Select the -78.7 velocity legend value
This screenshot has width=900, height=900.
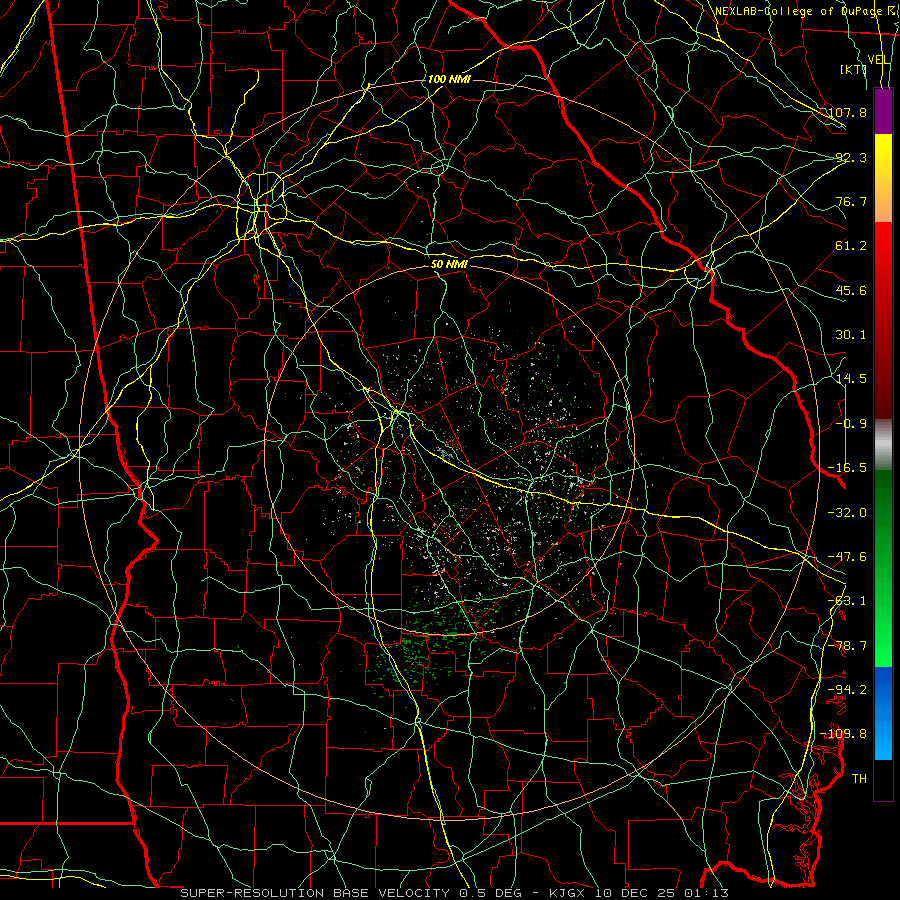point(847,646)
